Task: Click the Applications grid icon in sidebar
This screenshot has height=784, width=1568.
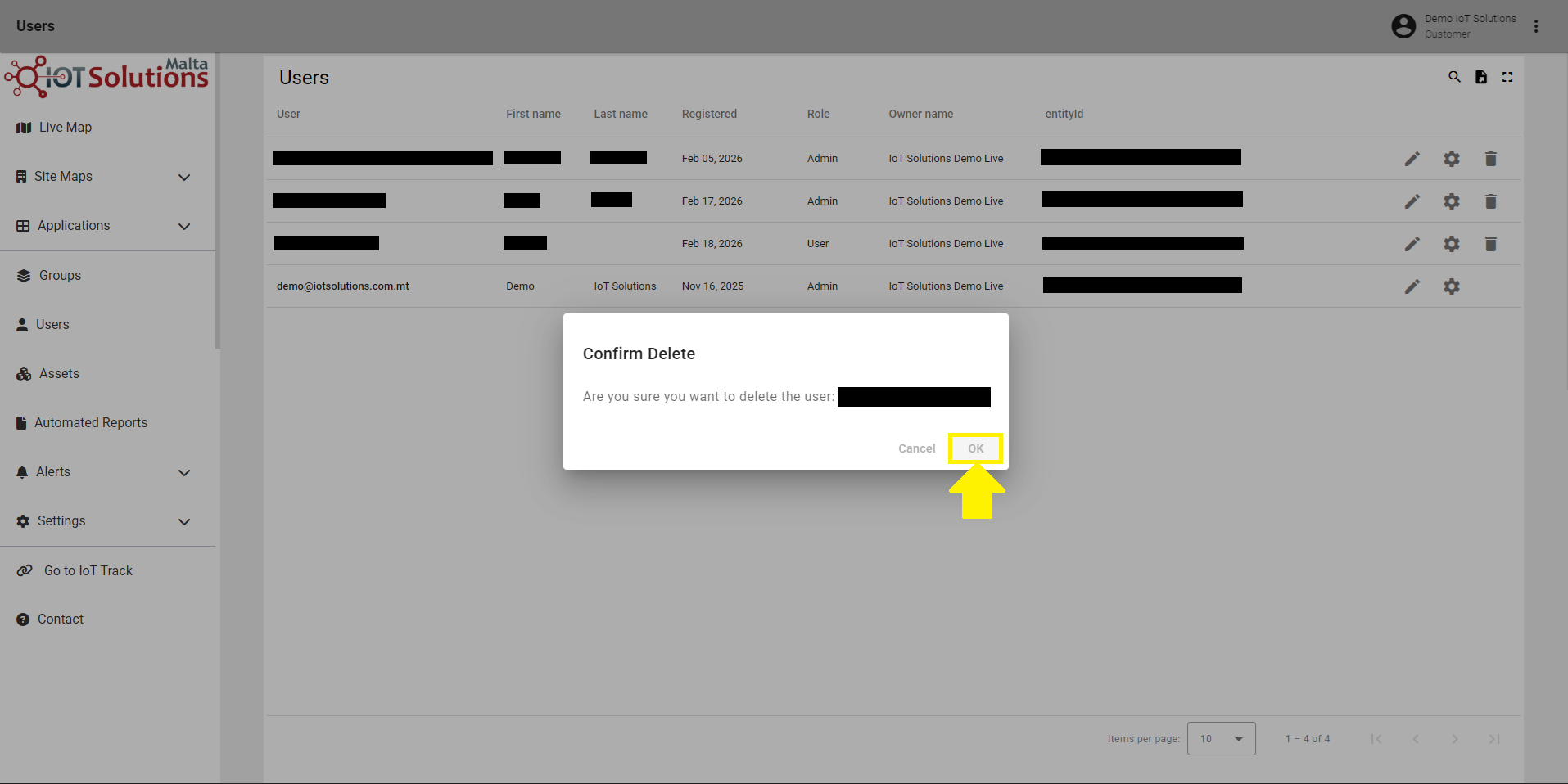Action: click(23, 226)
